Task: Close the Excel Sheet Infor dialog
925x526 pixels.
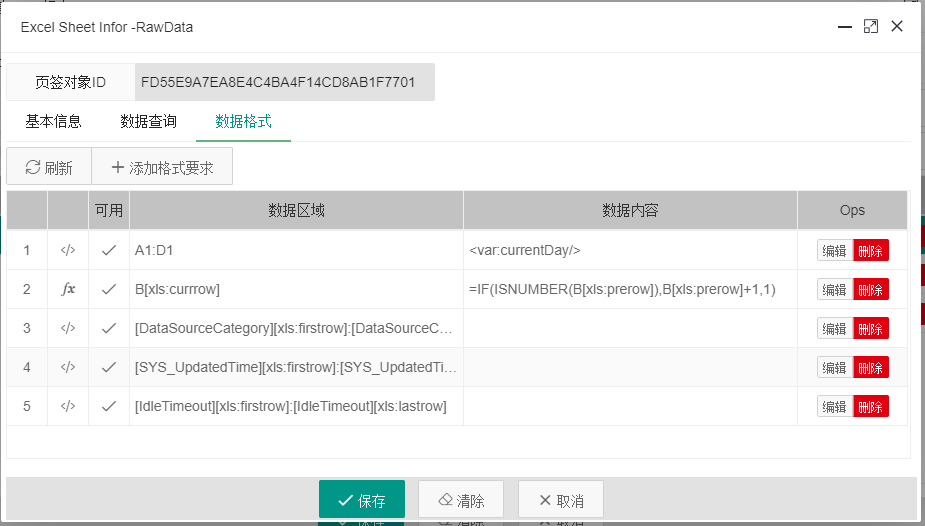Action: point(897,26)
